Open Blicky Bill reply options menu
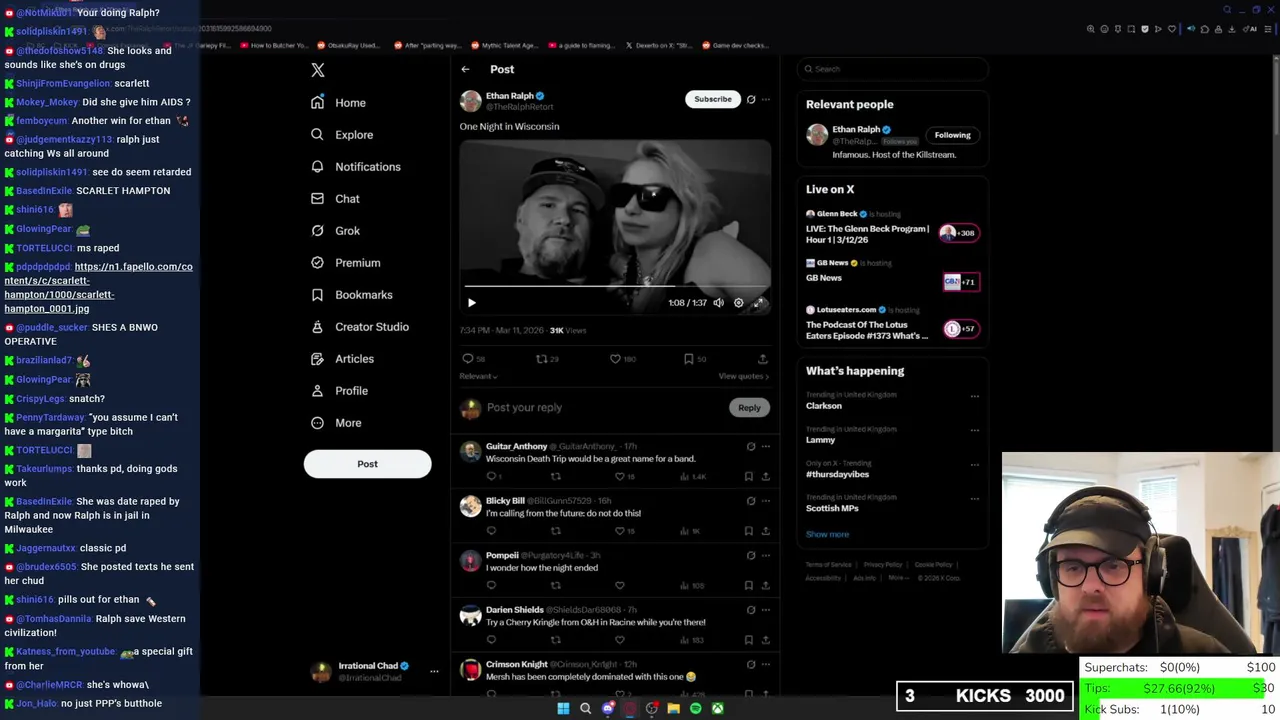 pyautogui.click(x=766, y=500)
